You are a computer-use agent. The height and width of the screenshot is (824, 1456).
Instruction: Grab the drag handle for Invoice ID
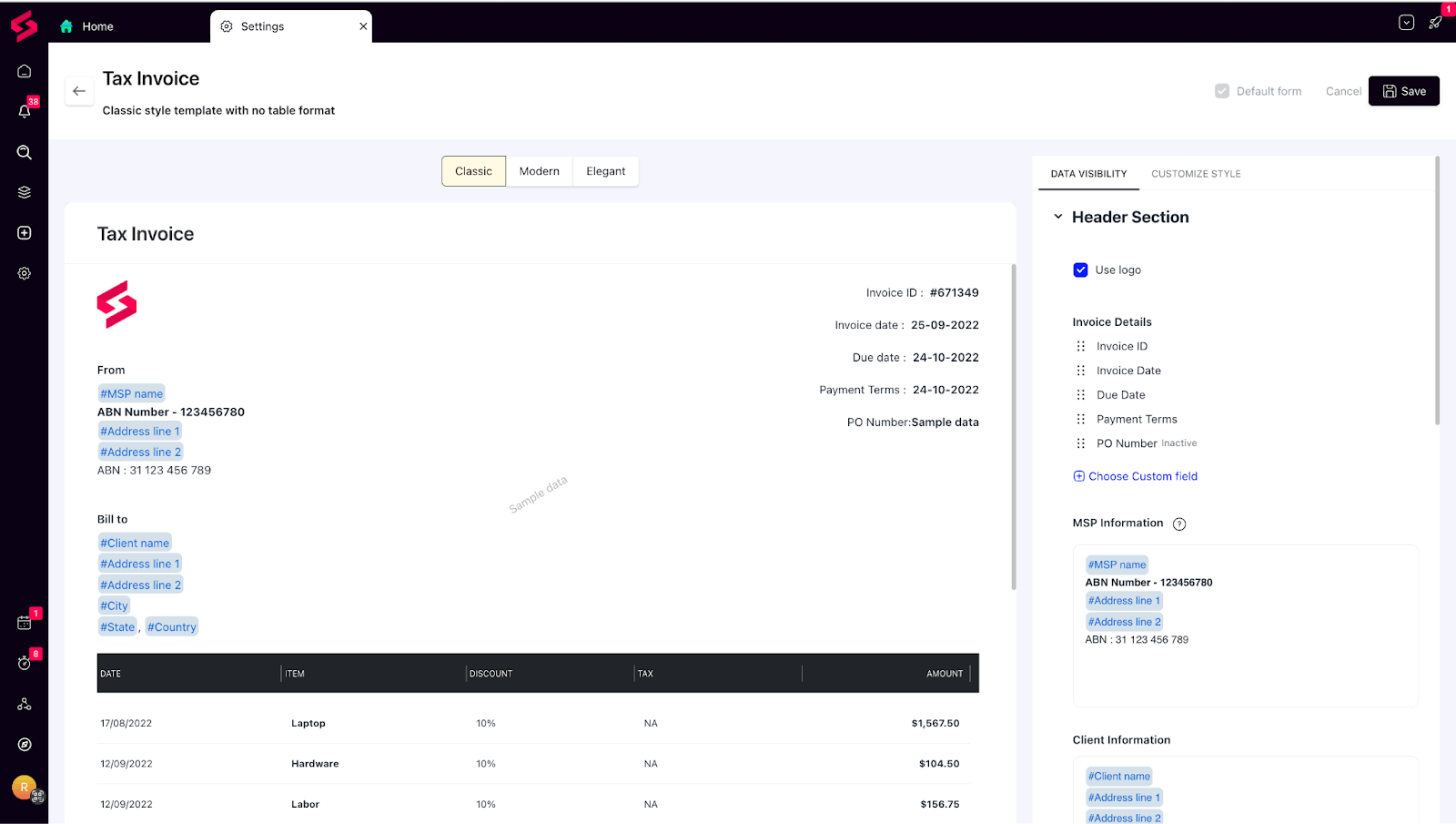tap(1081, 346)
